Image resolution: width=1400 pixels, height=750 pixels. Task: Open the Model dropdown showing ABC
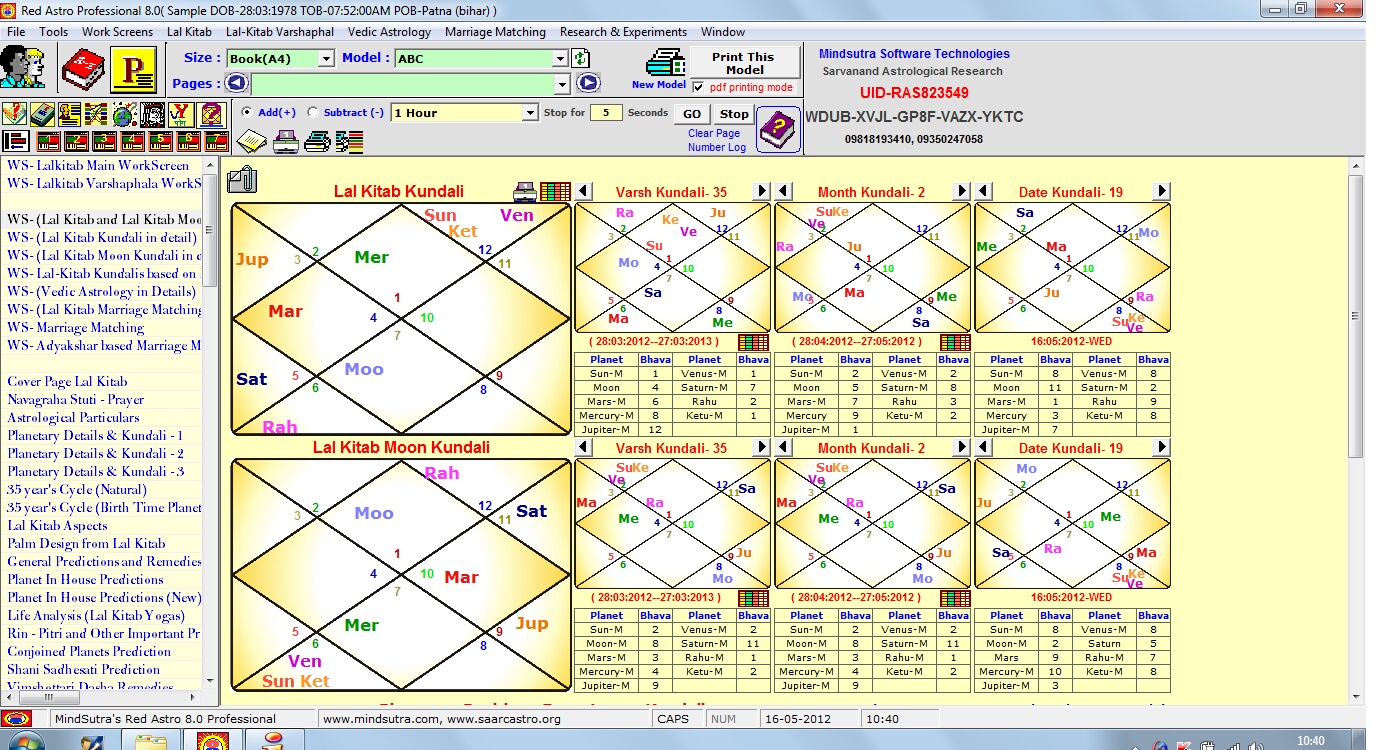coord(482,59)
